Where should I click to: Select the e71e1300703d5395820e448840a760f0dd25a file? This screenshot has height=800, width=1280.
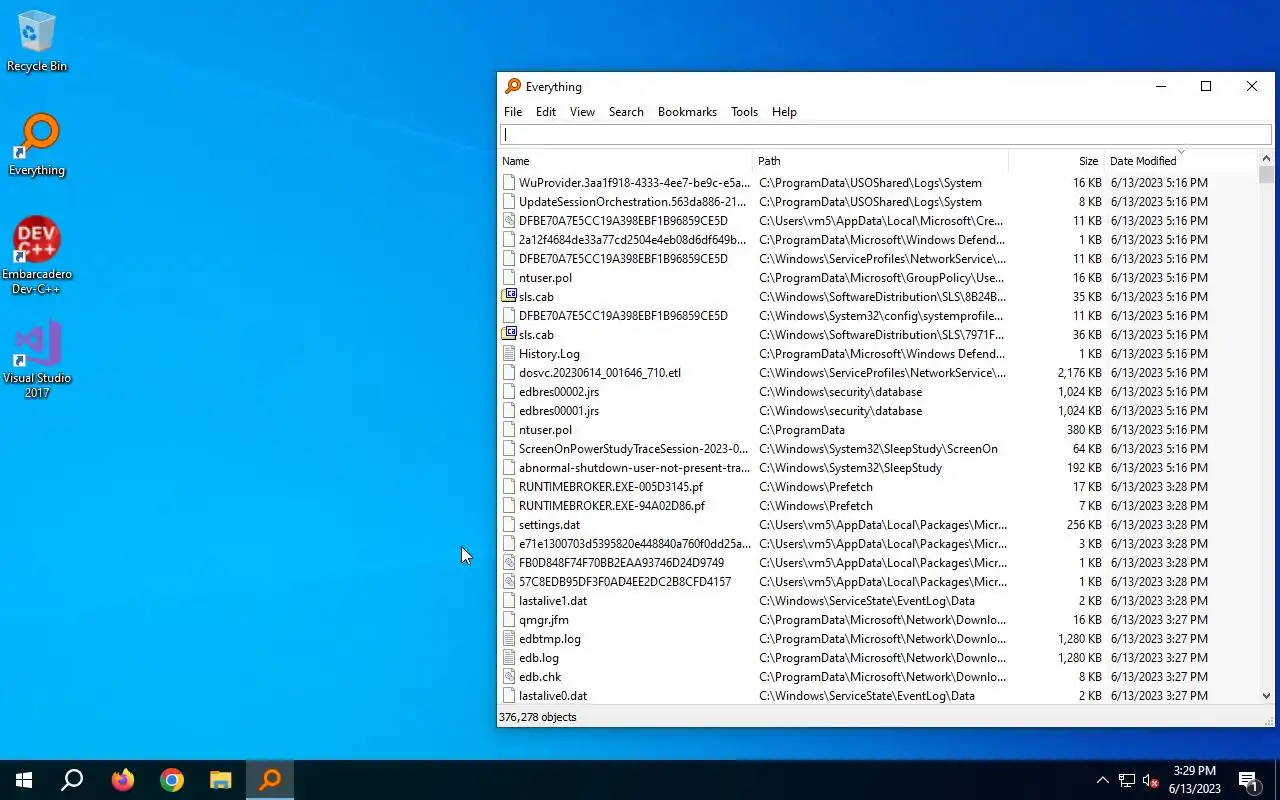click(878, 544)
